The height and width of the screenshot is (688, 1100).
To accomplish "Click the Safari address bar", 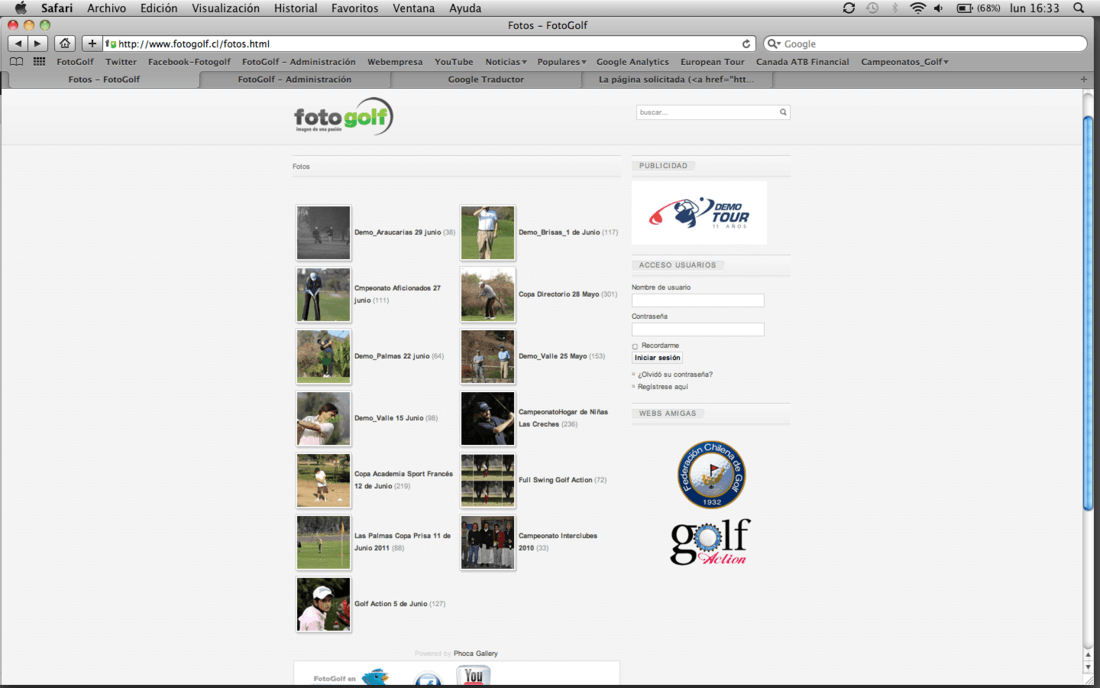I will 429,43.
